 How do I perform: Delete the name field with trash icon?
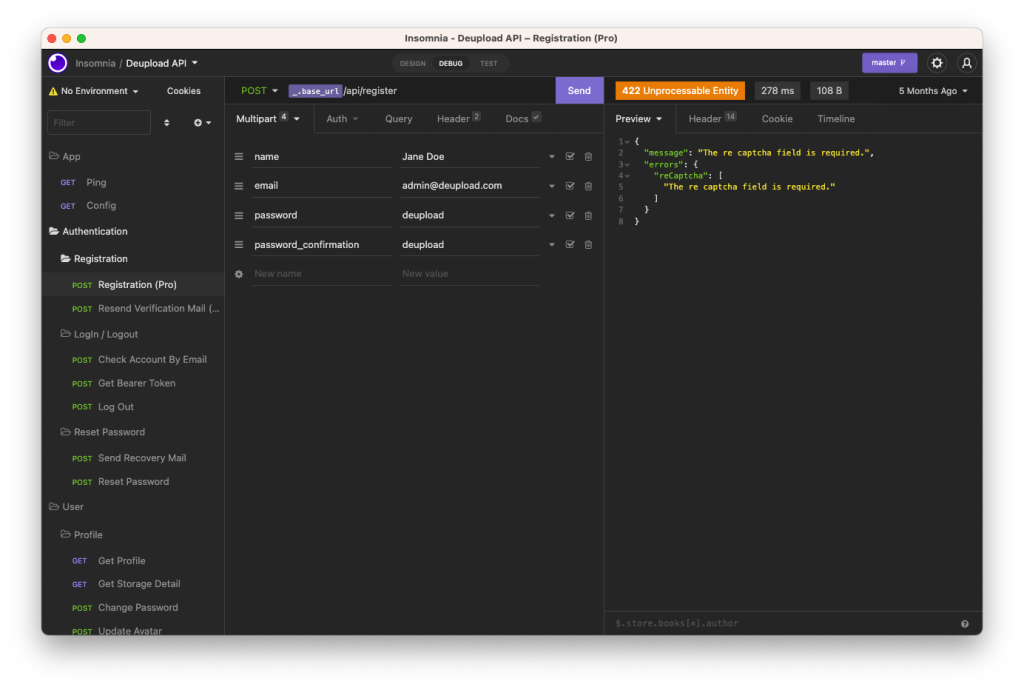coord(588,157)
